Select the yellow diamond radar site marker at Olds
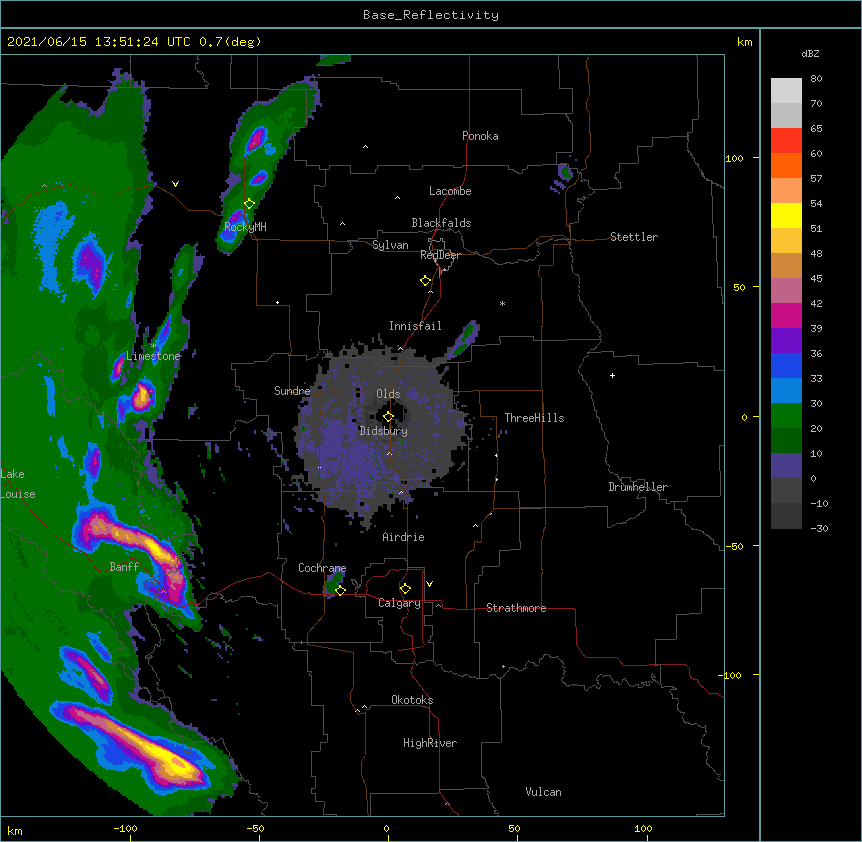The height and width of the screenshot is (842, 862). click(389, 416)
